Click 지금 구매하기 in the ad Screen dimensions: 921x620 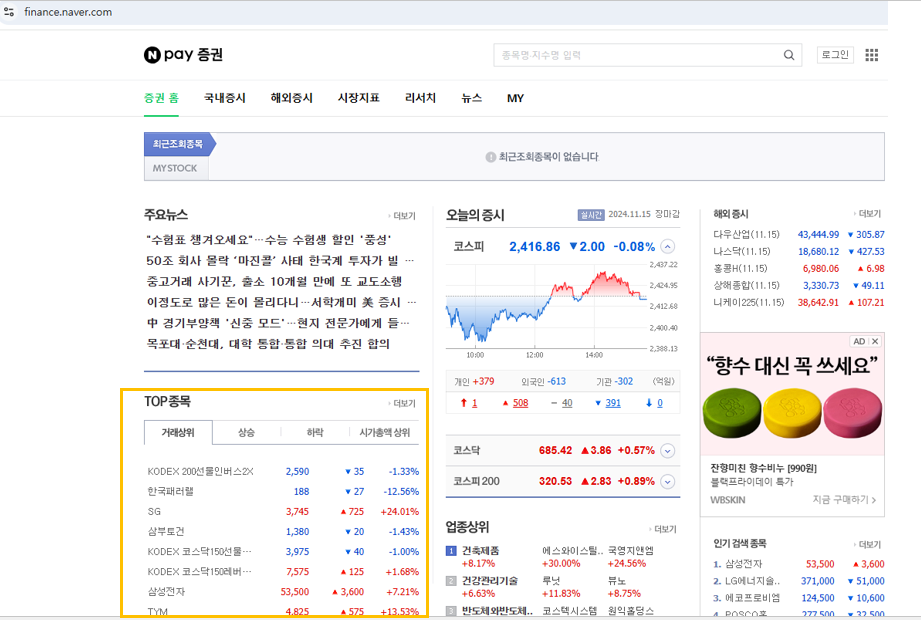tap(844, 500)
